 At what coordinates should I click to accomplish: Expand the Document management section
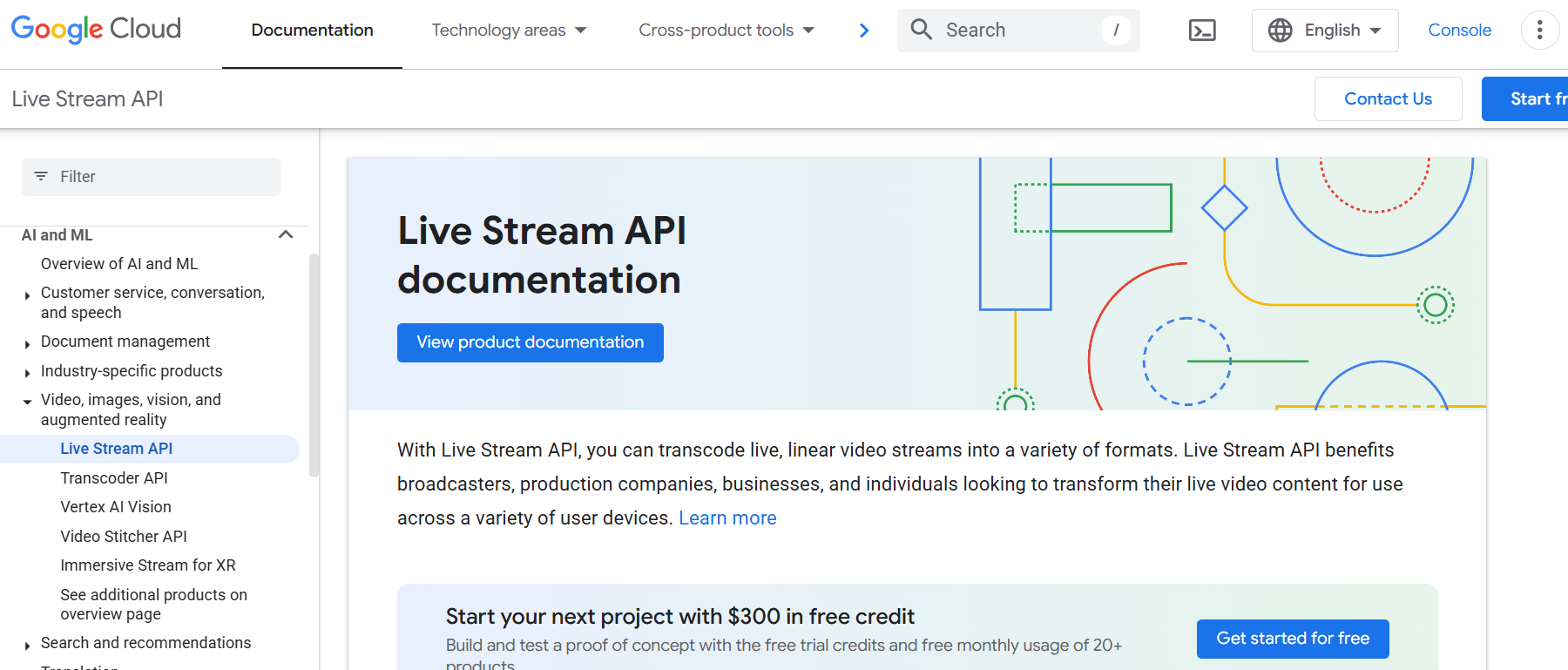27,344
